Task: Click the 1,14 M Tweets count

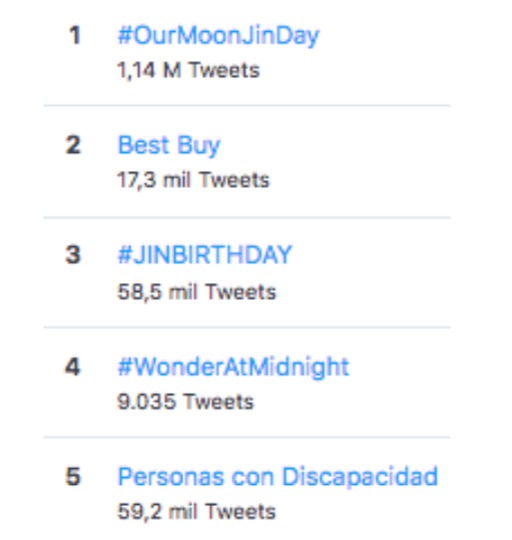Action: pos(188,71)
